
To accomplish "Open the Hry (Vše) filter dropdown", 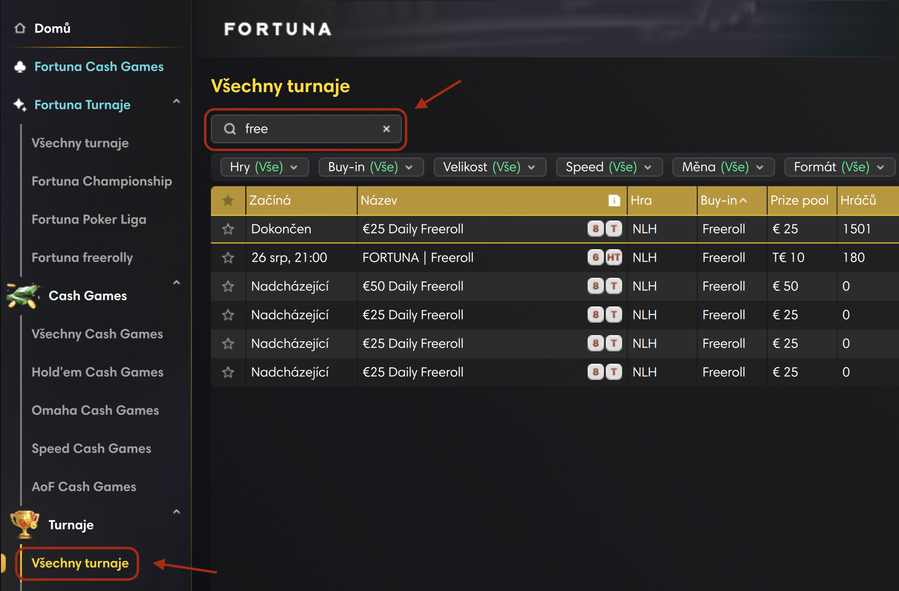I will (264, 167).
